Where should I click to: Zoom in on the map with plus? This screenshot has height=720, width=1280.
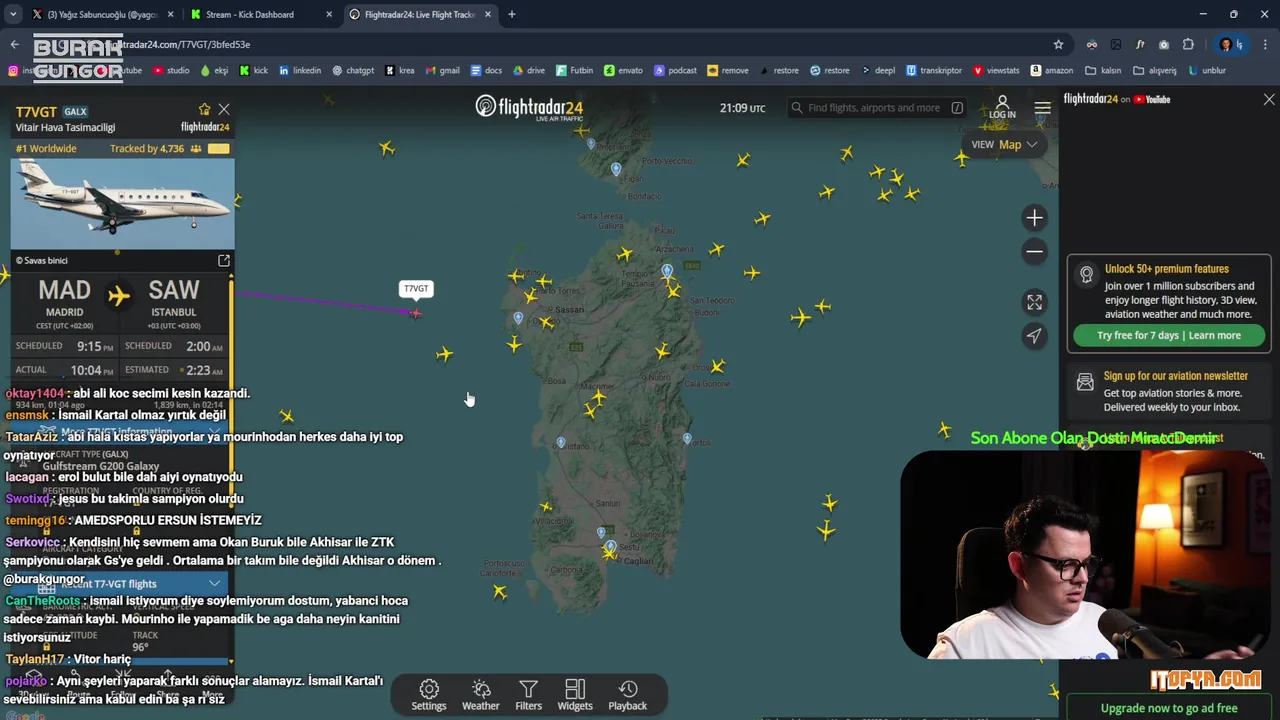pyautogui.click(x=1034, y=217)
